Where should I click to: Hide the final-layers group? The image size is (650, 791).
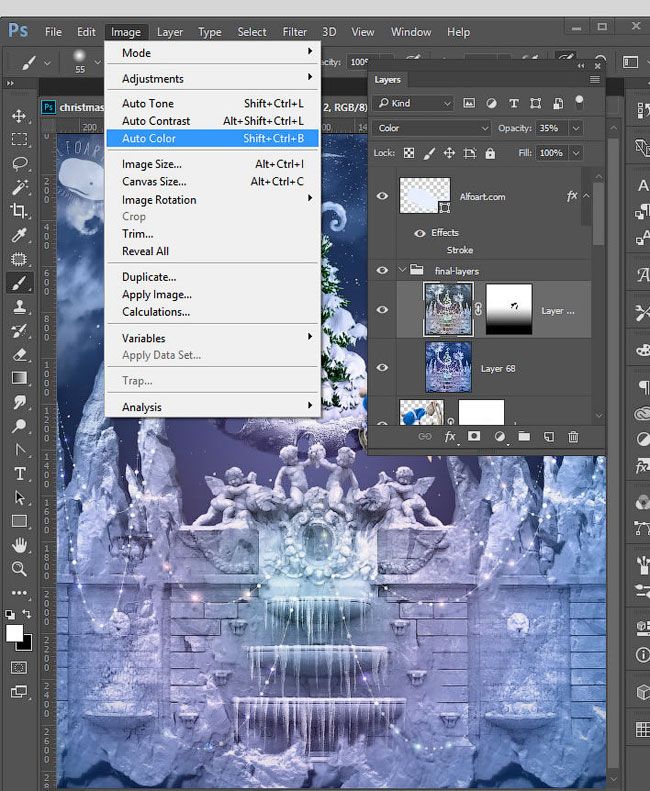(x=382, y=270)
